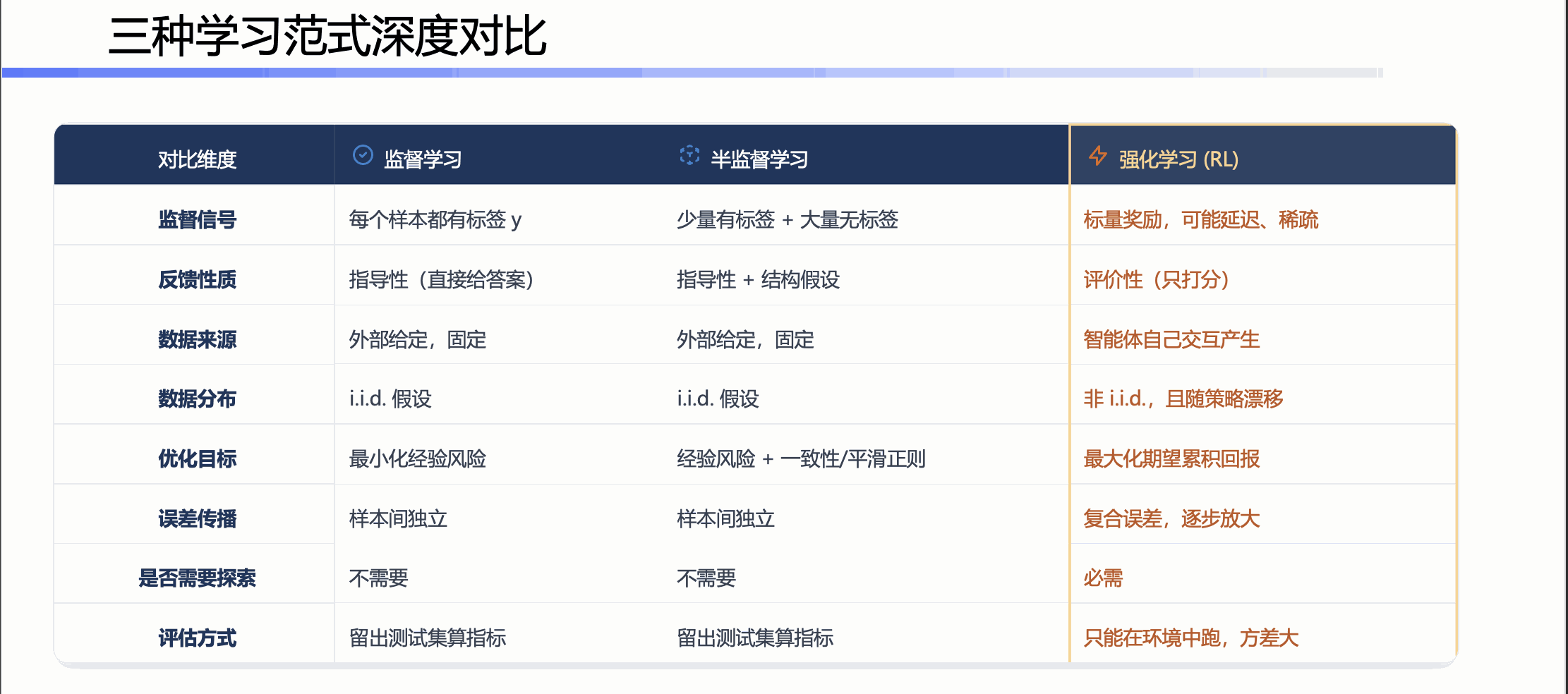Viewport: 1568px width, 694px height.
Task: Click the 监督学习 column header text
Action: click(423, 159)
